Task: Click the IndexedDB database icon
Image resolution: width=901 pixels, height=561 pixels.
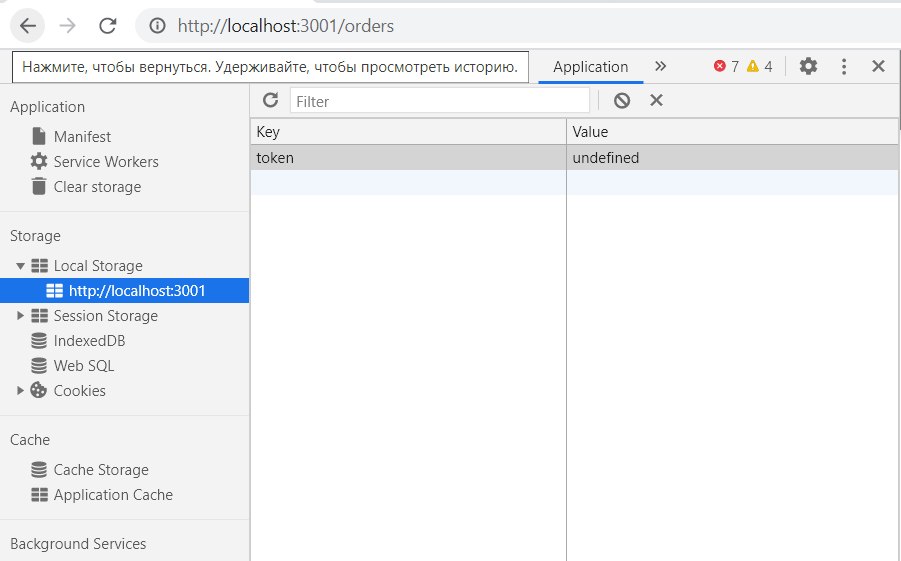Action: pos(38,341)
